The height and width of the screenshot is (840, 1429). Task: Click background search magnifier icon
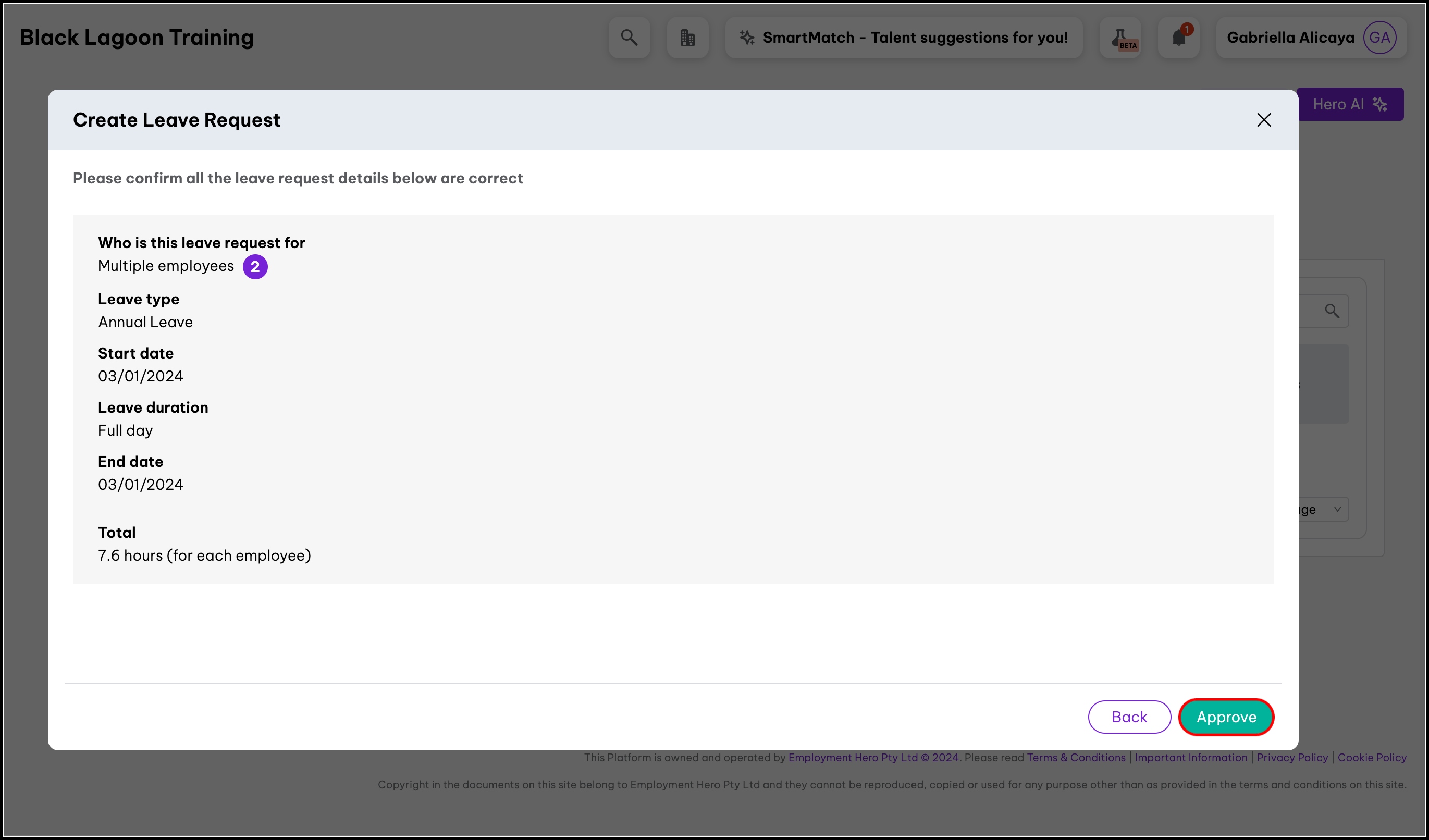click(x=1332, y=311)
